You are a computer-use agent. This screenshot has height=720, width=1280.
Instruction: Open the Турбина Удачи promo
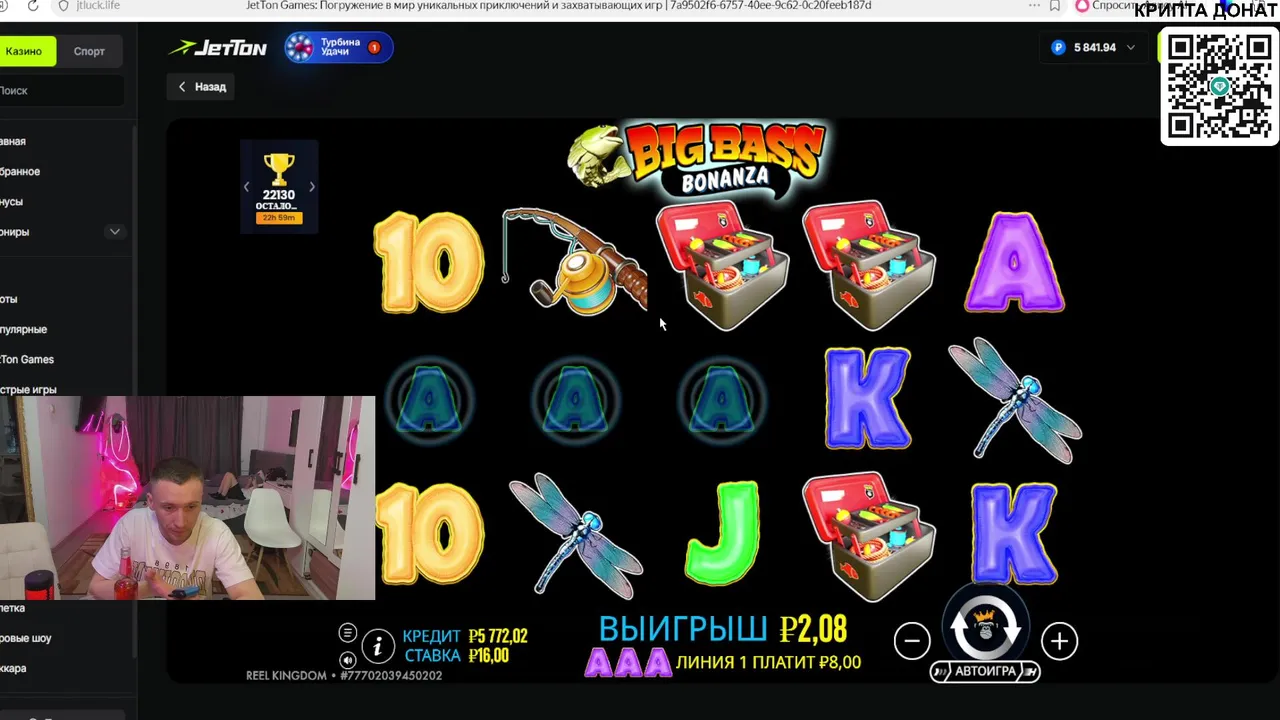pyautogui.click(x=338, y=47)
